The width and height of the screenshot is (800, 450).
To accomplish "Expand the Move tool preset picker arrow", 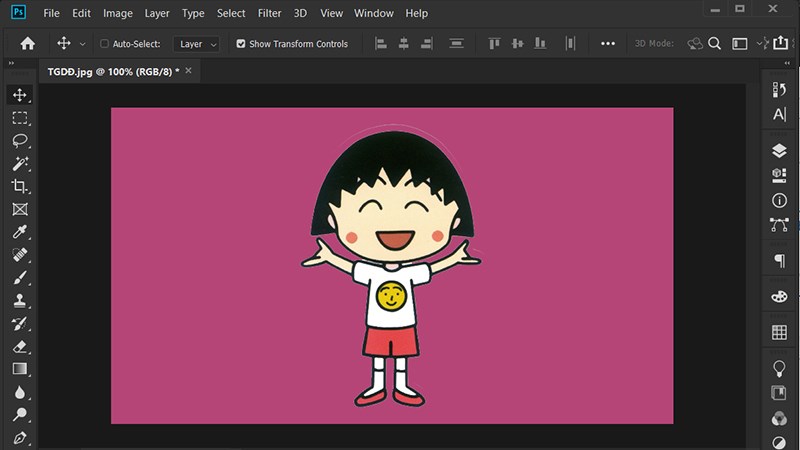I will [82, 44].
